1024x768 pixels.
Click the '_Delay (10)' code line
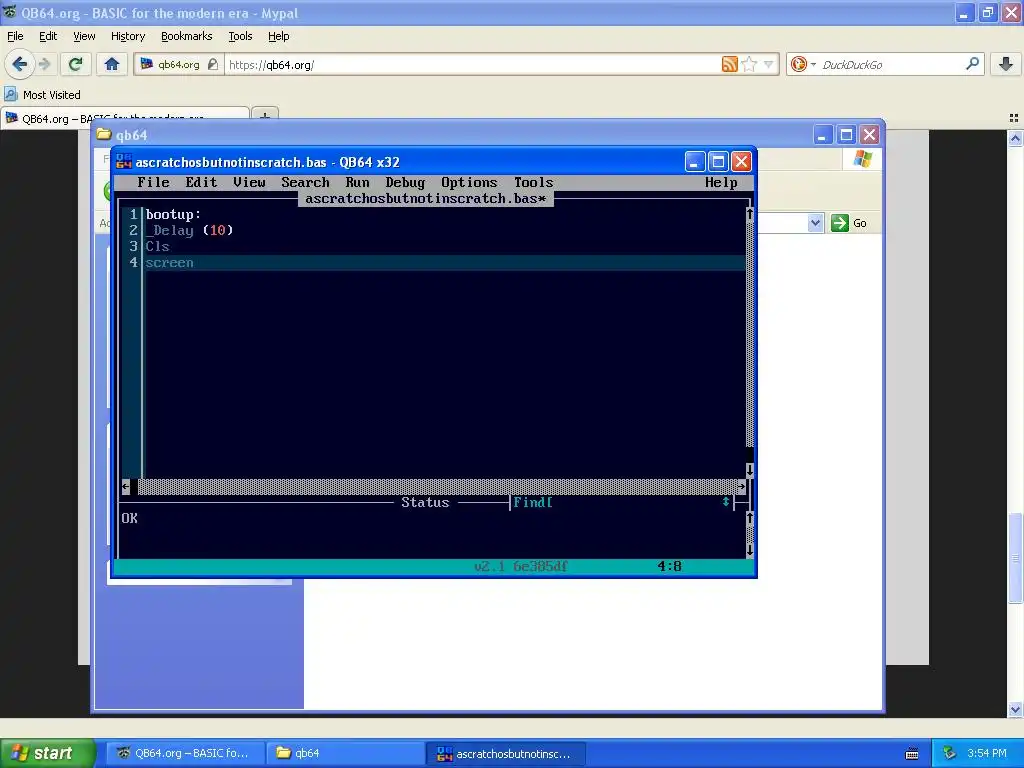(x=189, y=230)
